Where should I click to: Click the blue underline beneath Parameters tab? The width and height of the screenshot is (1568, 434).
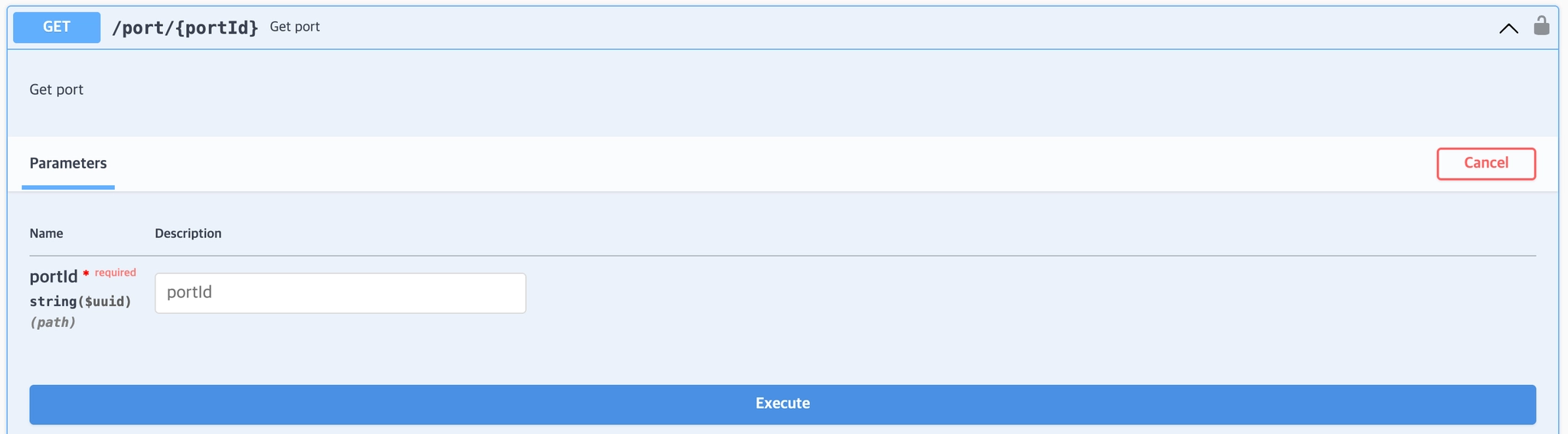point(68,187)
